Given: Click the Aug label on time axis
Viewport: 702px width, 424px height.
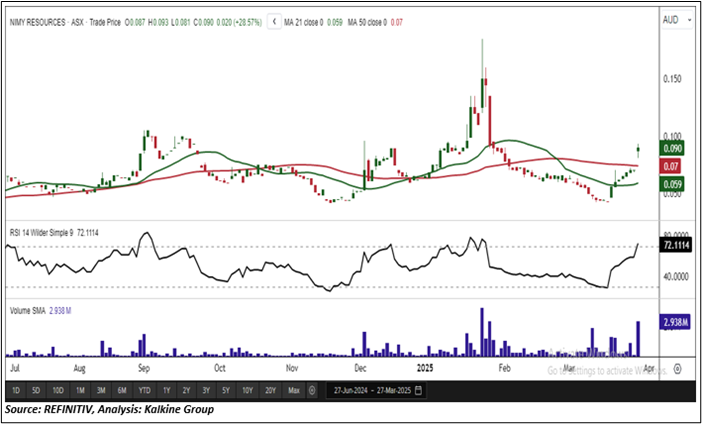Looking at the screenshot, I should coord(79,368).
